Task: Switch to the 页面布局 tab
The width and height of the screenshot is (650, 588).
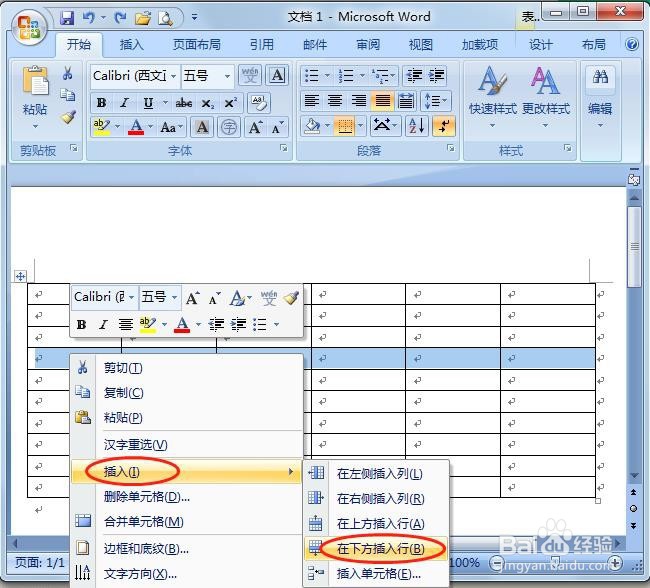Action: (x=196, y=44)
